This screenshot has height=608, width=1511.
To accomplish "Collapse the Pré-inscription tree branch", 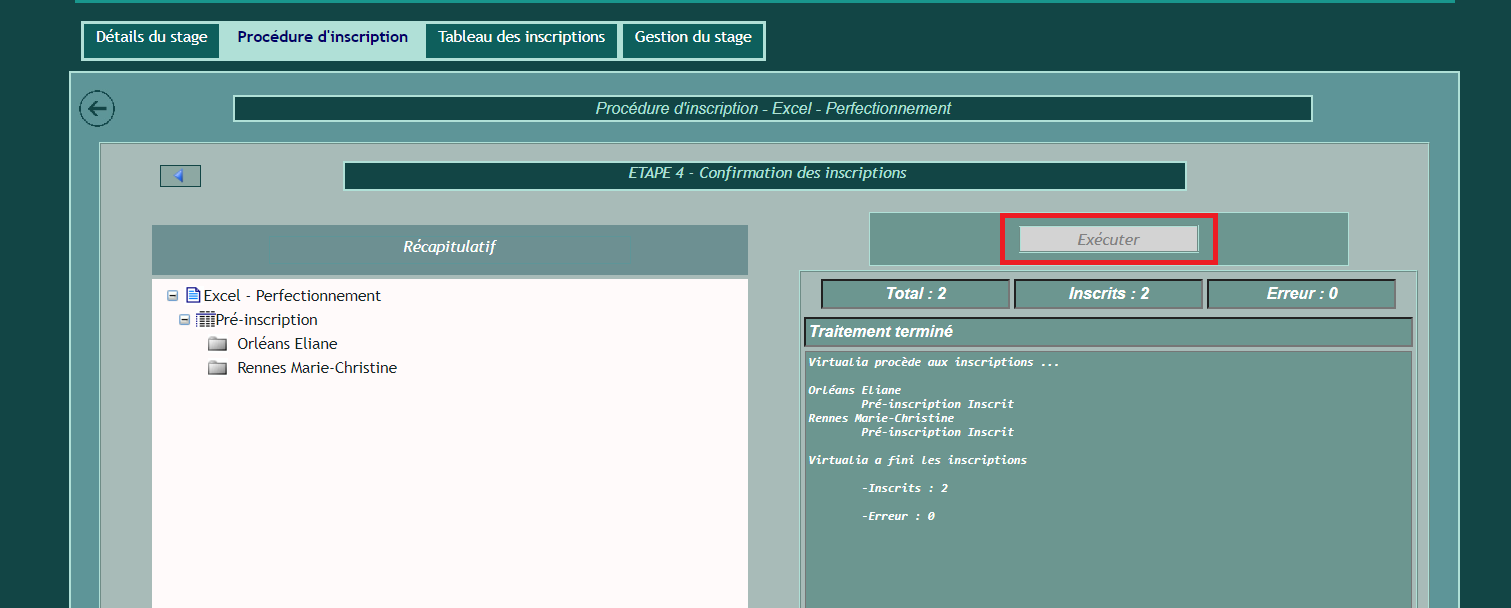I will (x=185, y=320).
